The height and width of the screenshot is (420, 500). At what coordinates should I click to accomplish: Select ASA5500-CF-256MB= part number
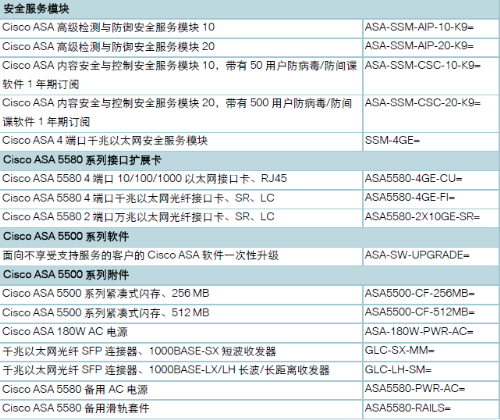tap(420, 293)
